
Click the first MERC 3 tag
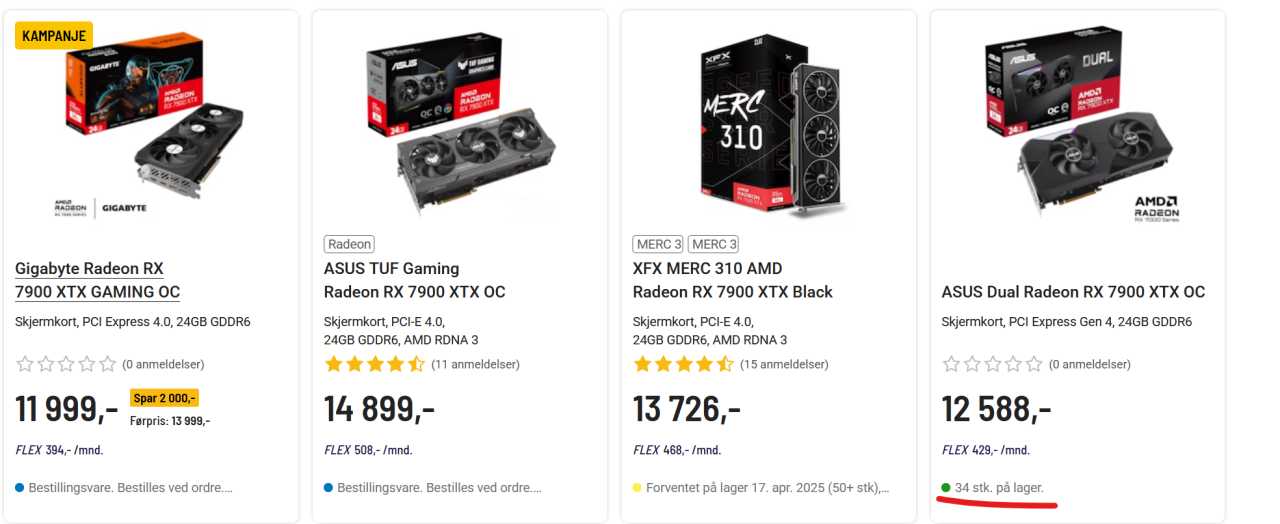658,244
